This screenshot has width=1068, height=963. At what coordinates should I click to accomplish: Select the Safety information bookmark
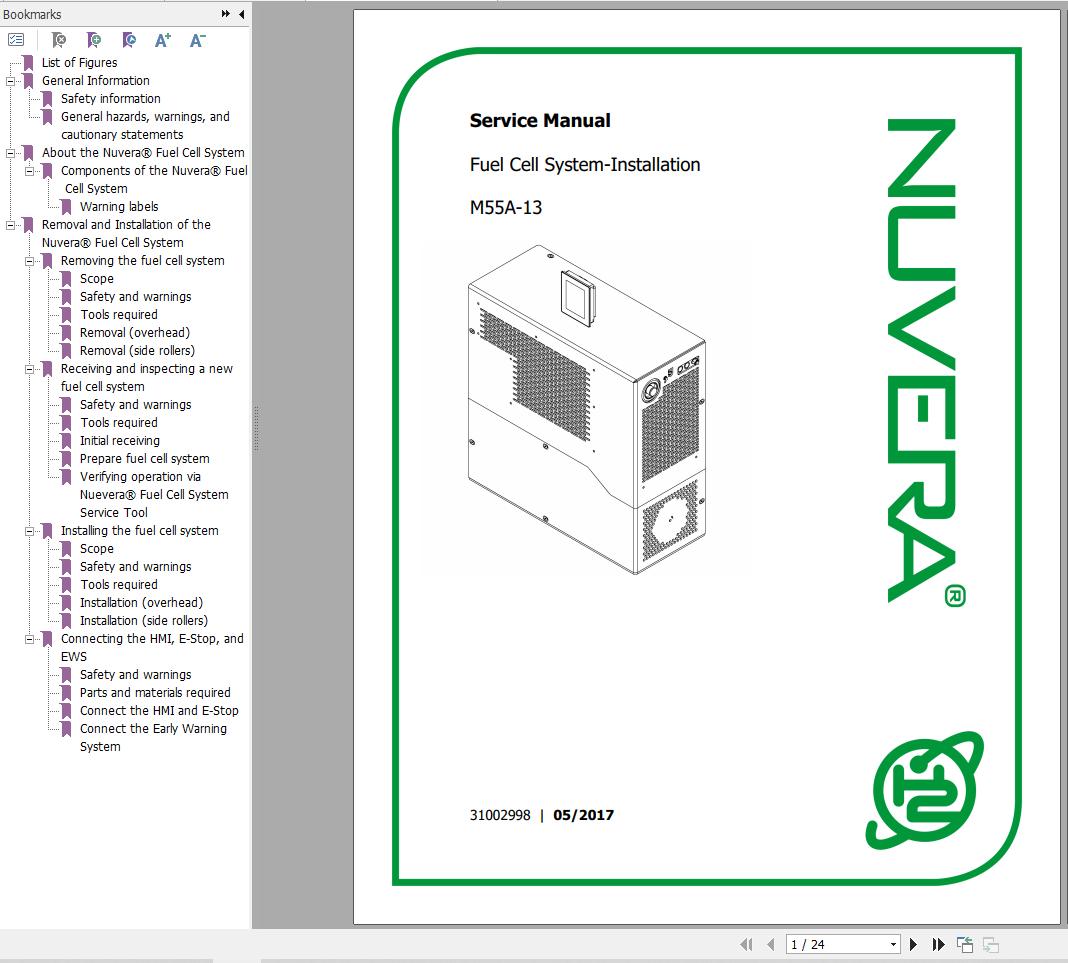pos(110,99)
